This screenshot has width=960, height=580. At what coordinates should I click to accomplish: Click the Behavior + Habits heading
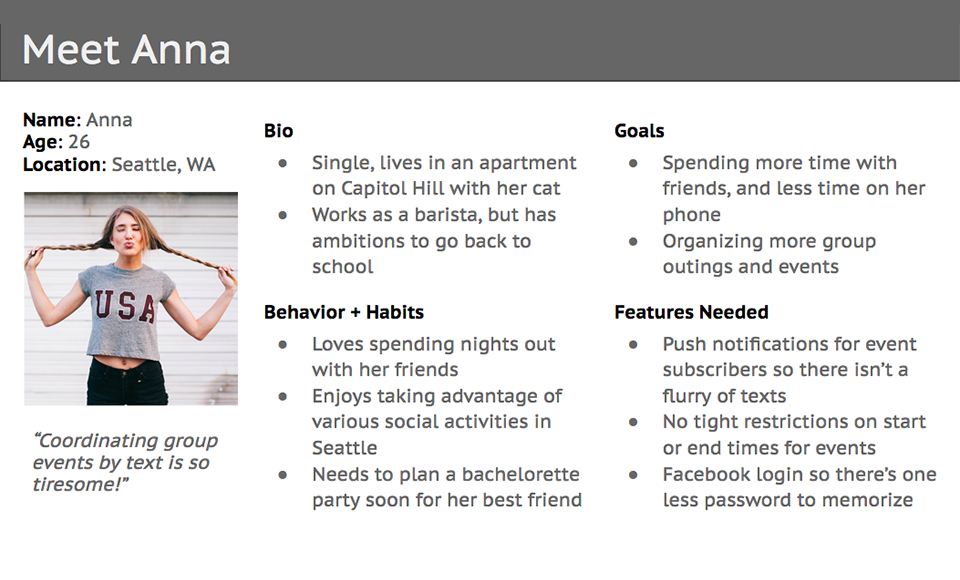(x=344, y=312)
